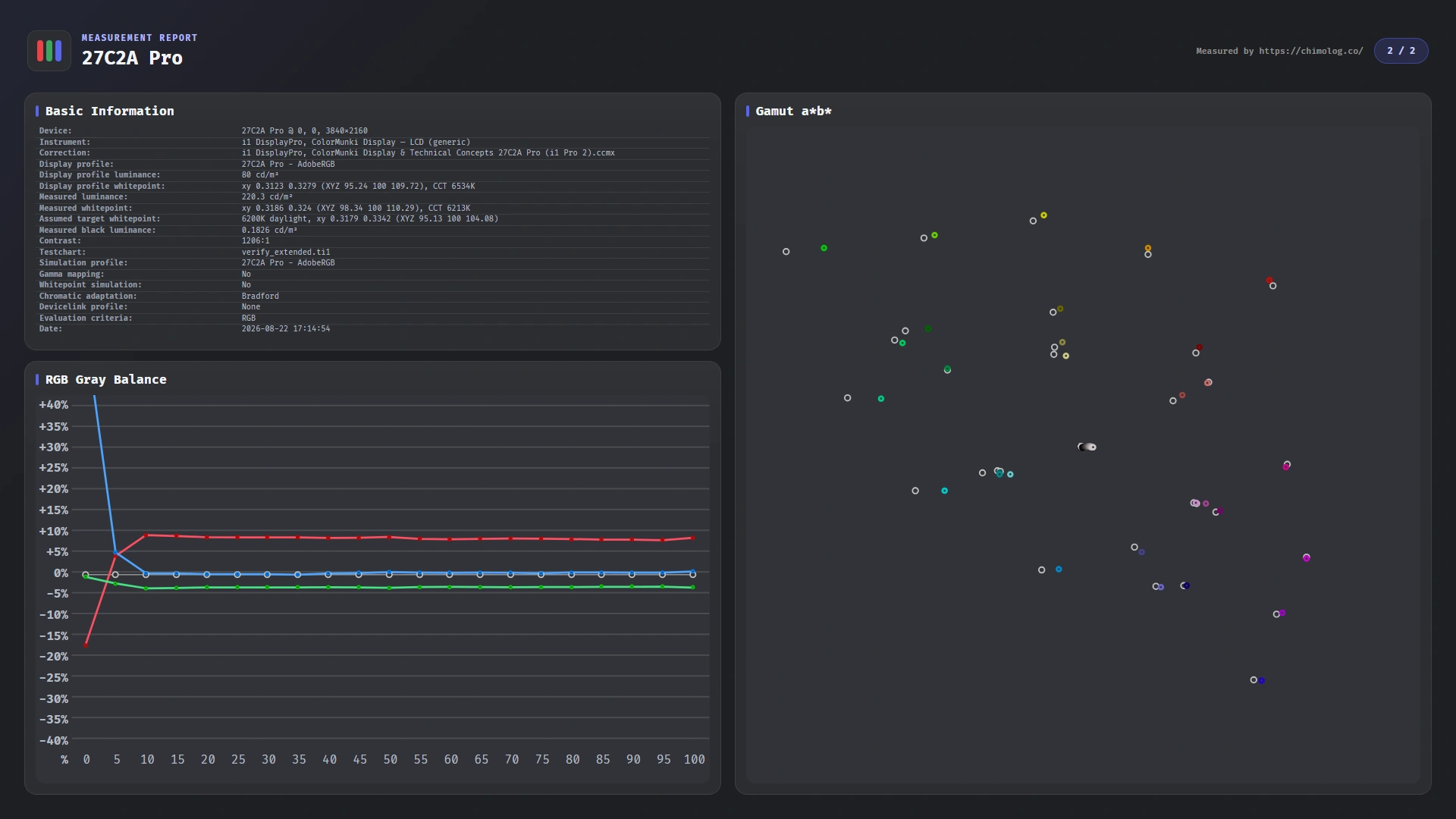Select the "Correction:" row label

tap(64, 153)
